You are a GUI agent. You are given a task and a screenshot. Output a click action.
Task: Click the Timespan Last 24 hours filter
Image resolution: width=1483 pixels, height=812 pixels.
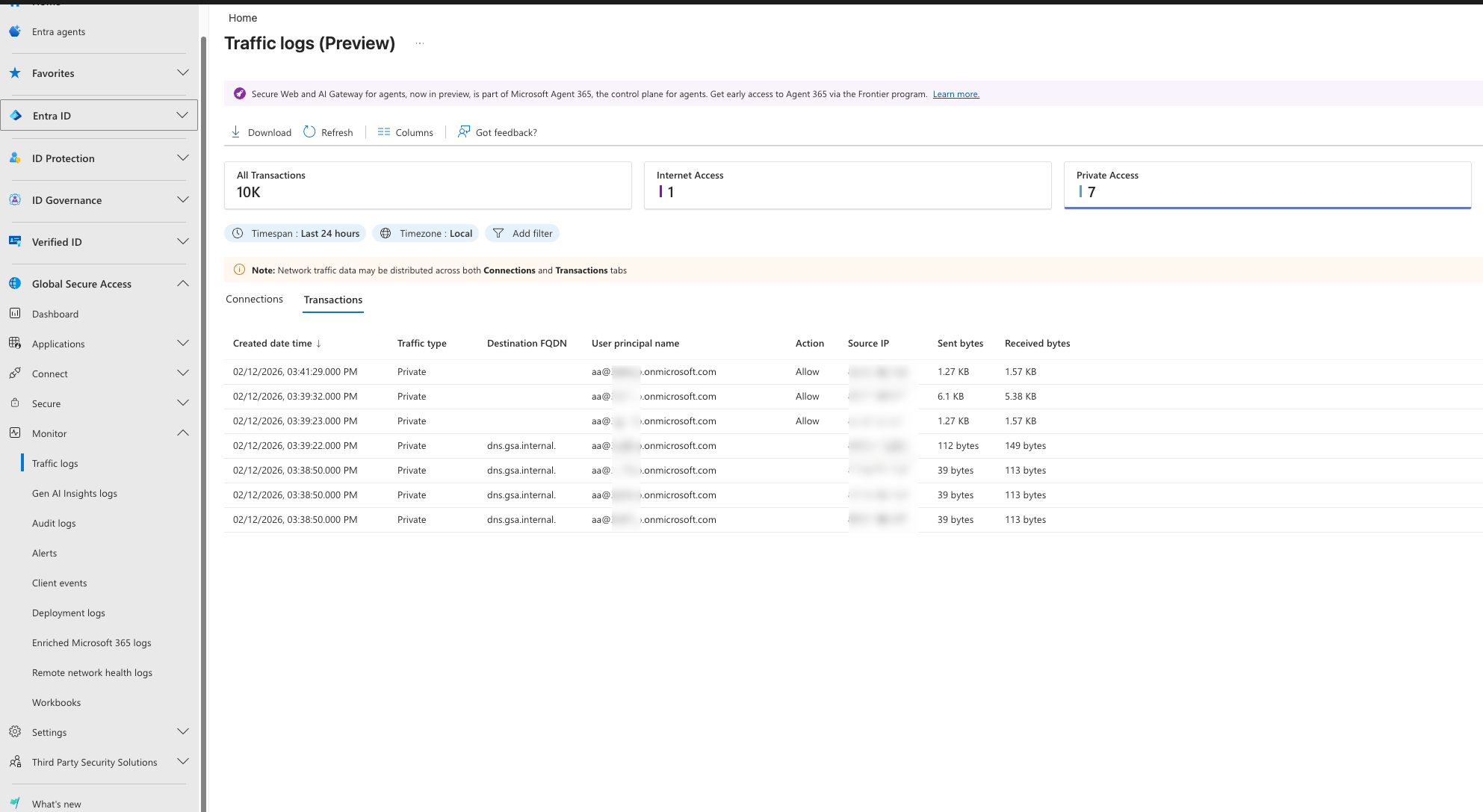(x=295, y=233)
